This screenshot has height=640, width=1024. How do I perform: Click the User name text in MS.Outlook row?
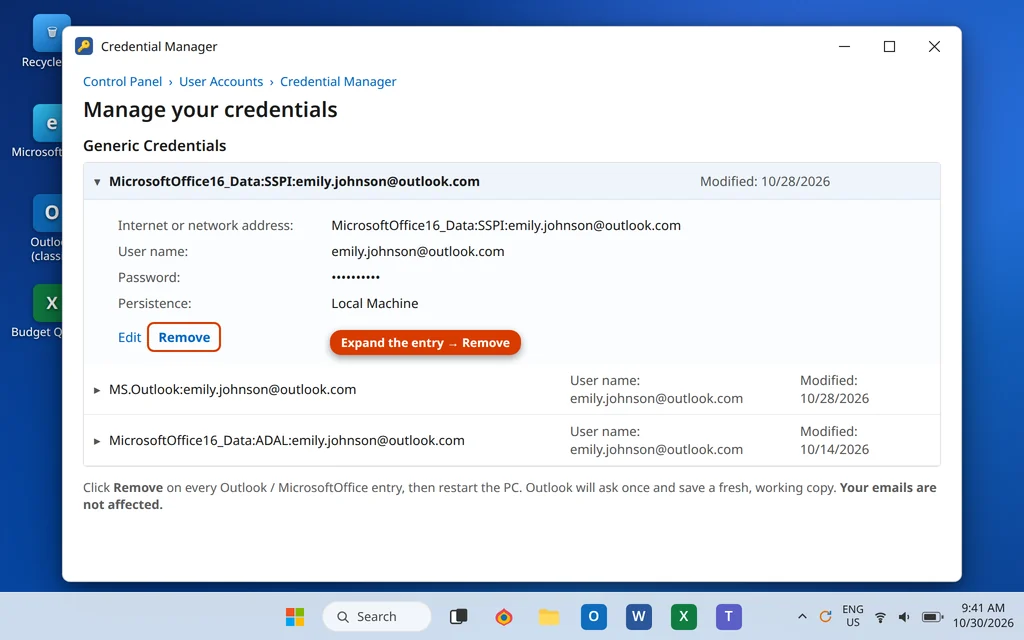(x=656, y=389)
